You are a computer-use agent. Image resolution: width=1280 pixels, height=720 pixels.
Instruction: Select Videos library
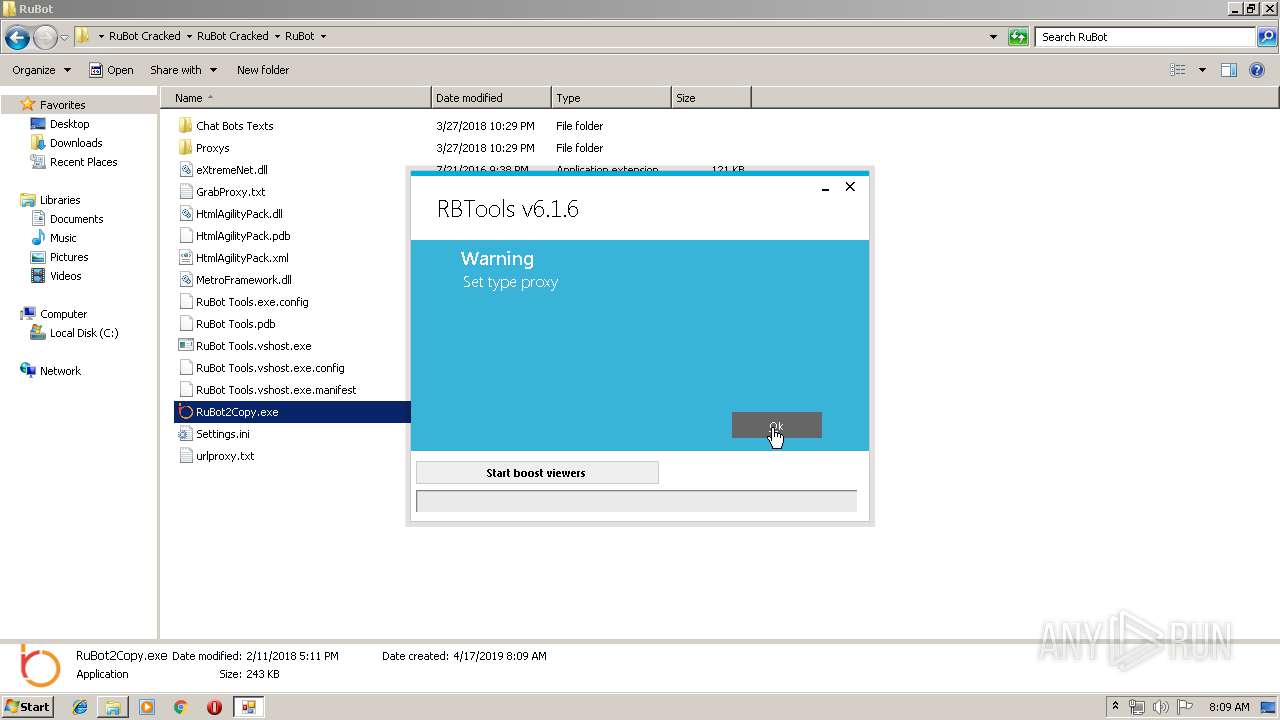click(65, 276)
